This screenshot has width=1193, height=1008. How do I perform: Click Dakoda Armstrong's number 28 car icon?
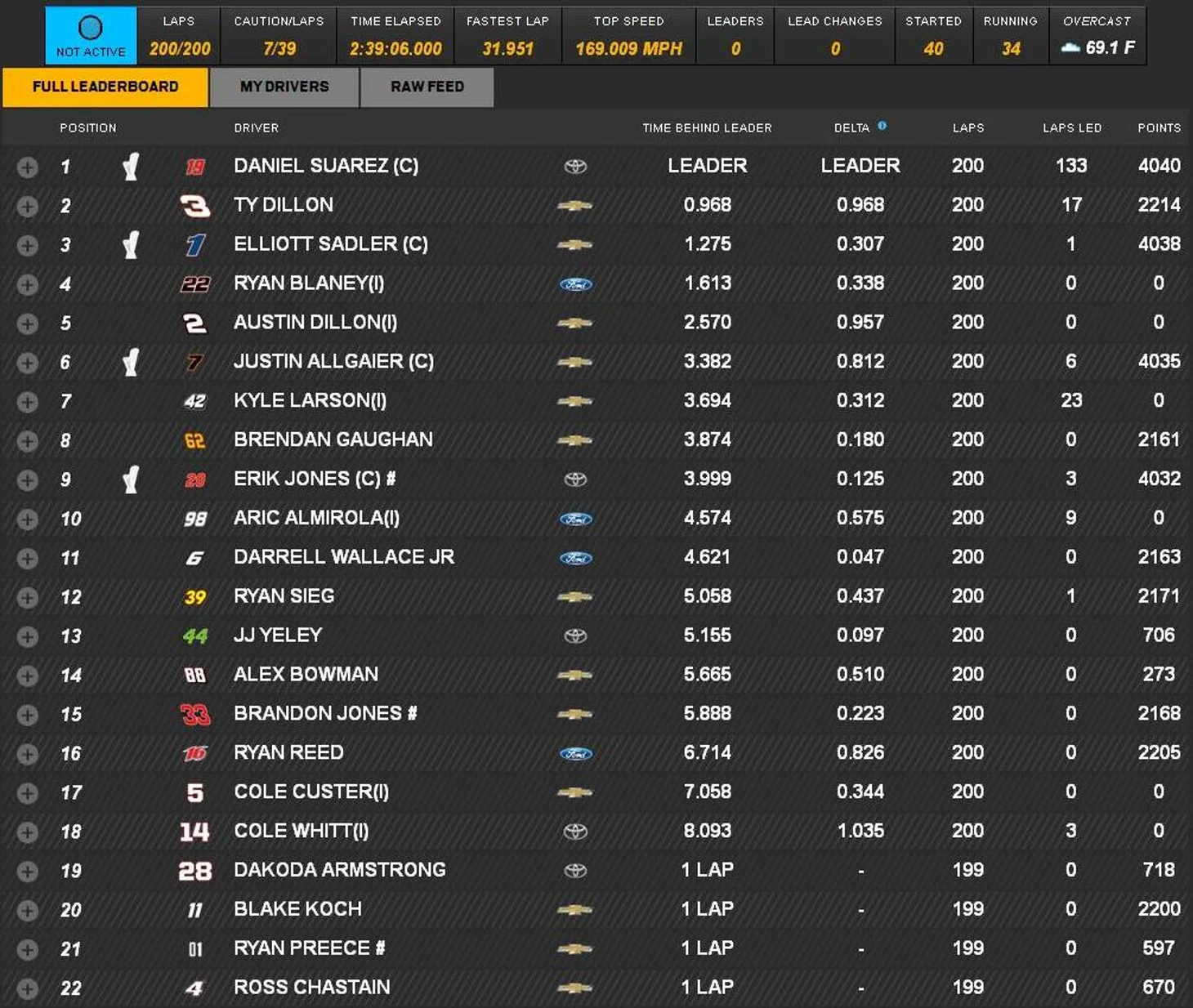pyautogui.click(x=194, y=871)
